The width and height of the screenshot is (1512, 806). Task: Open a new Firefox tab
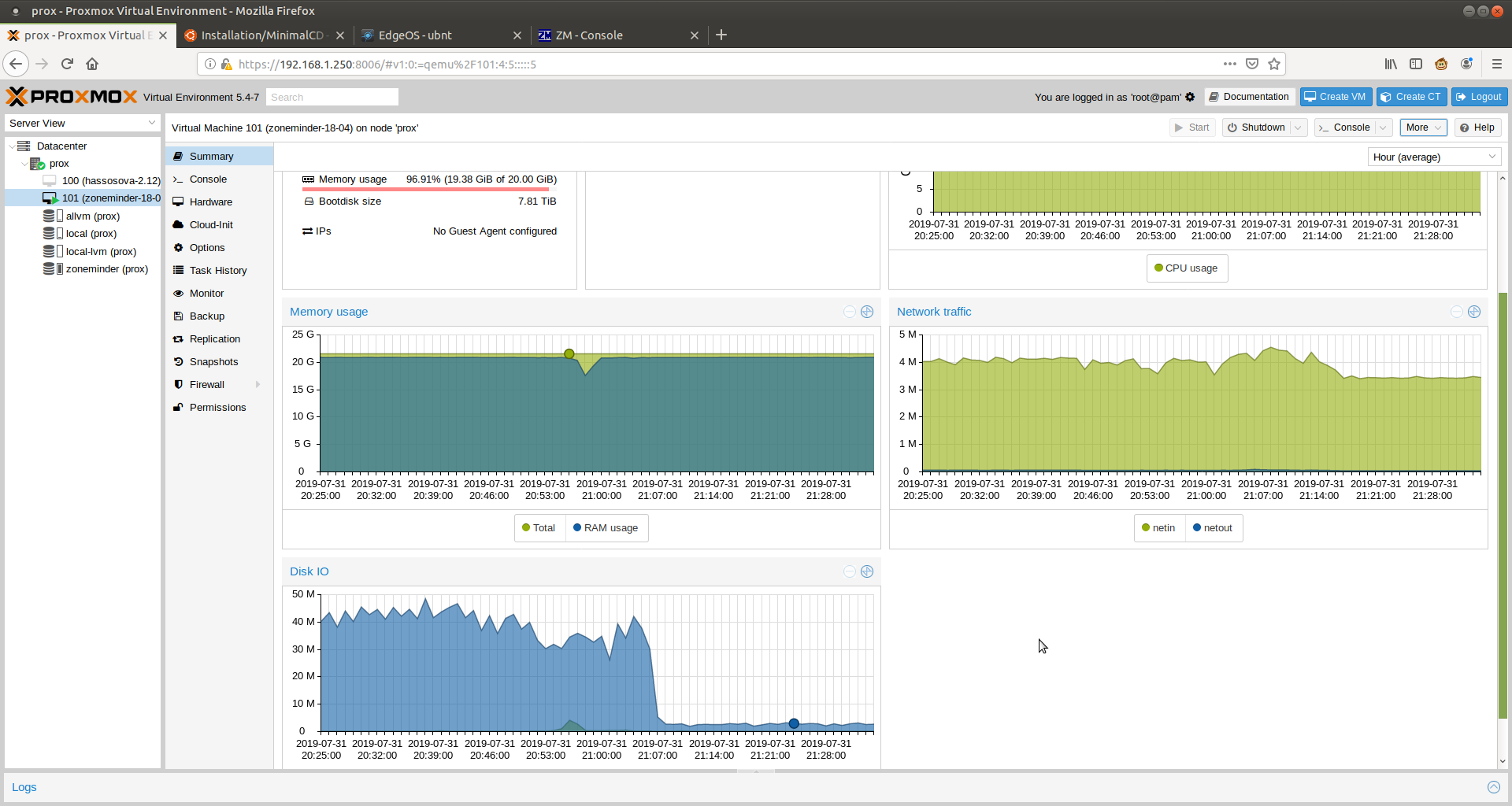(x=721, y=35)
